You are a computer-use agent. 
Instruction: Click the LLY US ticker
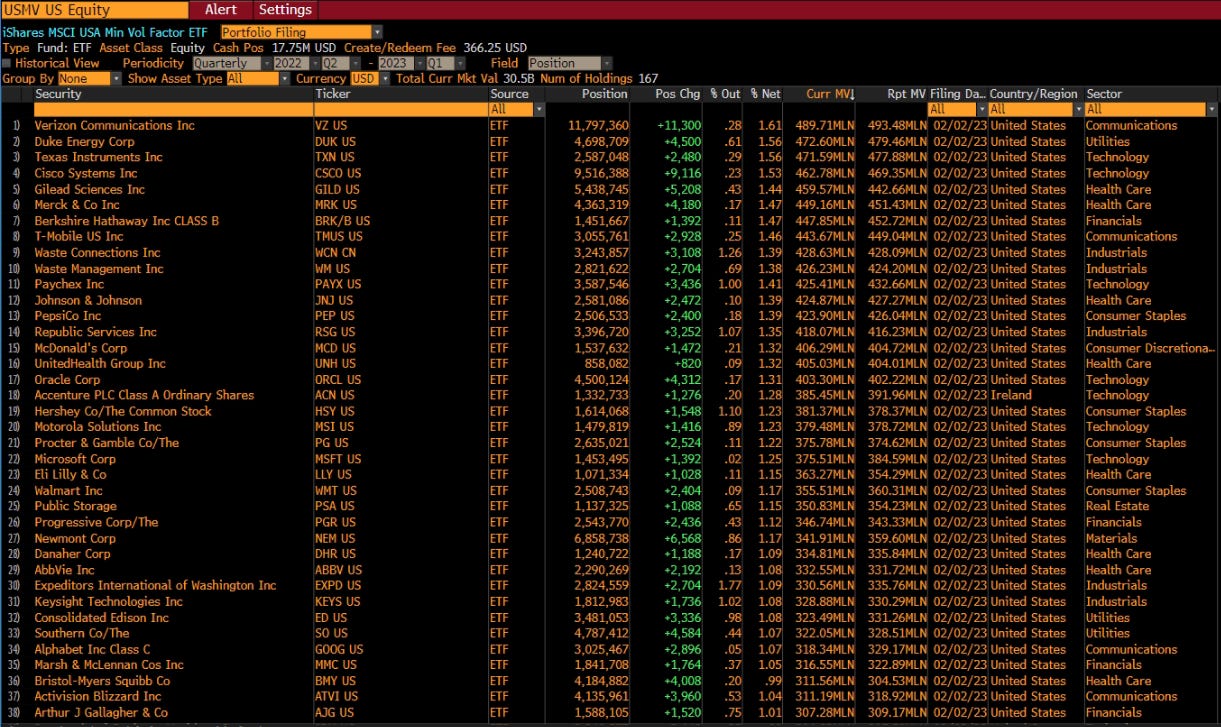(334, 475)
